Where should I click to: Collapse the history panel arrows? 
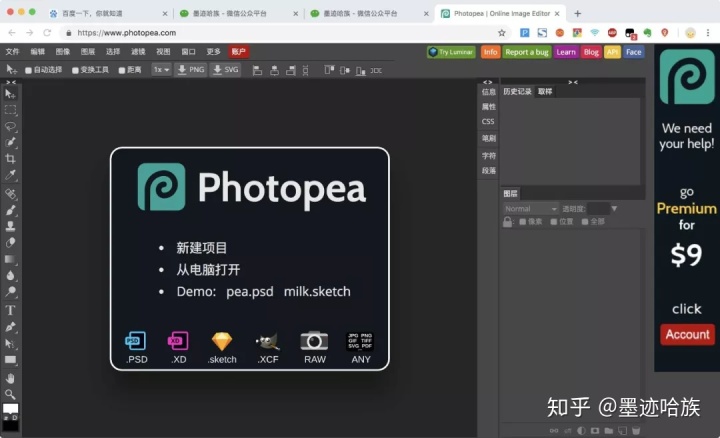click(573, 82)
